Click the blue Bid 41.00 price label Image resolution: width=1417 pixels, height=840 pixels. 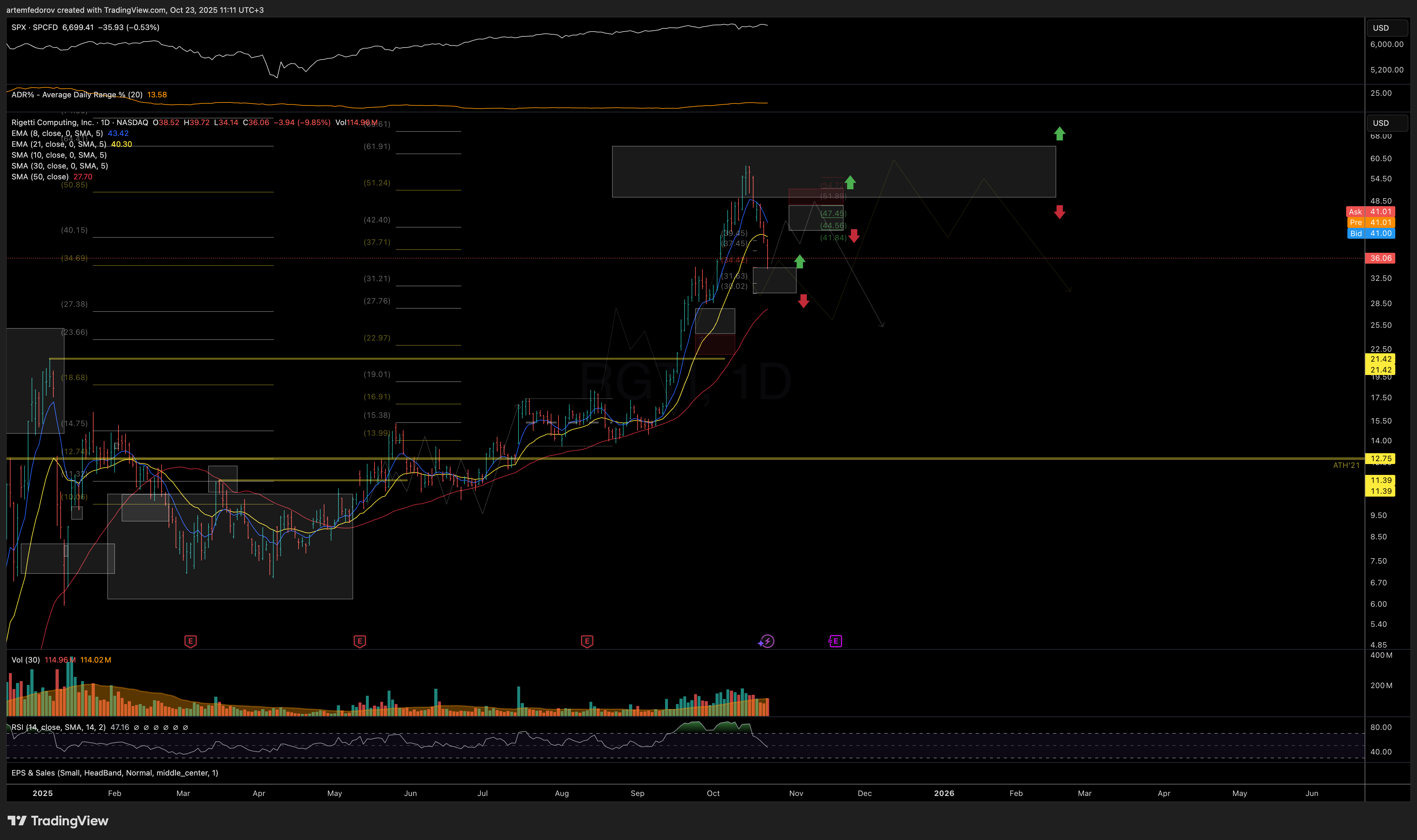click(1371, 233)
